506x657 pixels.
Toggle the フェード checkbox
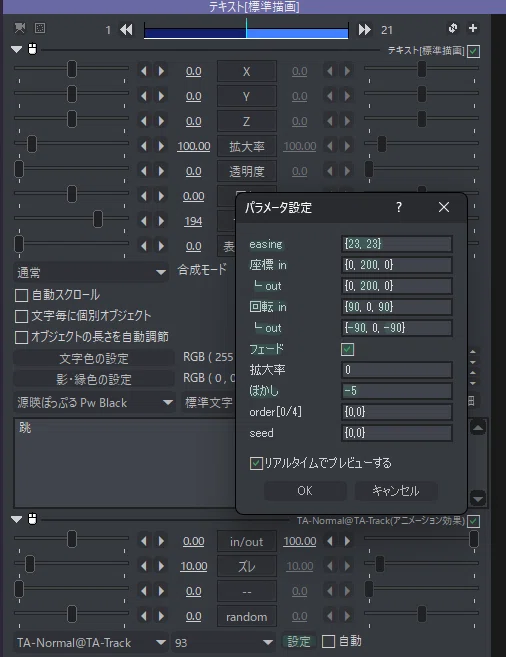(347, 349)
